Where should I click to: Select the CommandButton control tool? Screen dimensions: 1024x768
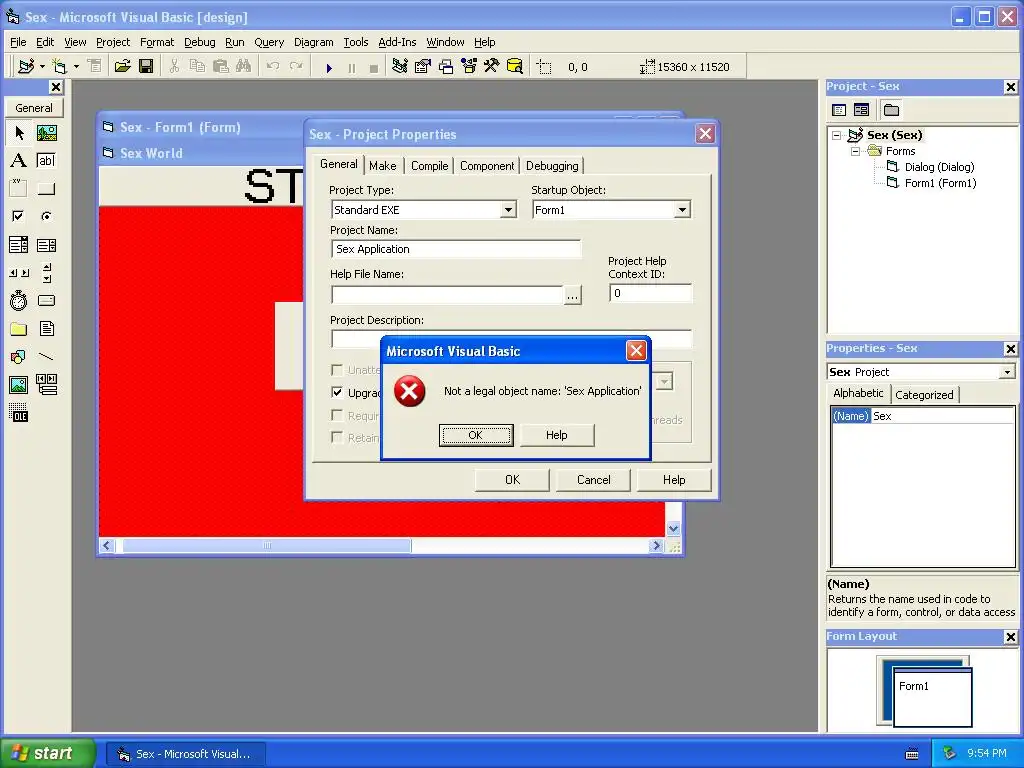coord(46,189)
